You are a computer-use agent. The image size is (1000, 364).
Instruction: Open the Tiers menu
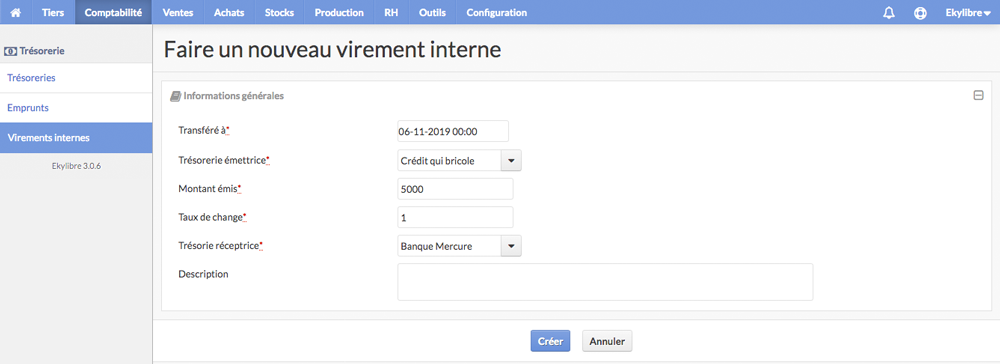pos(53,12)
